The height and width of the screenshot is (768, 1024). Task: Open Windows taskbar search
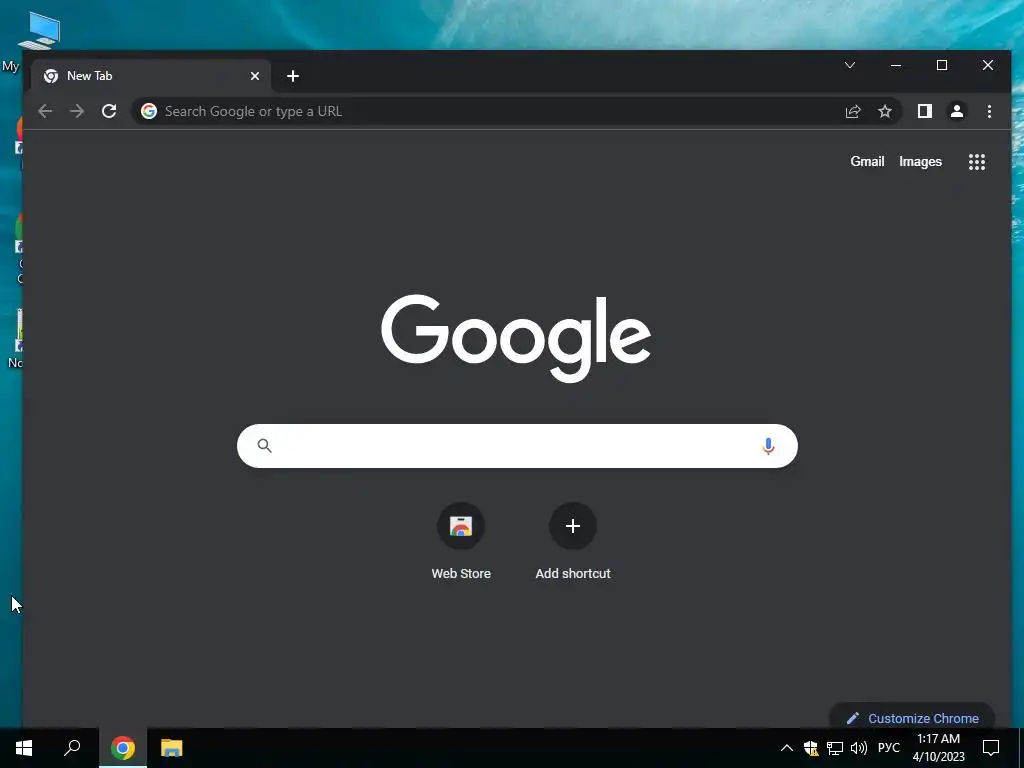point(72,748)
